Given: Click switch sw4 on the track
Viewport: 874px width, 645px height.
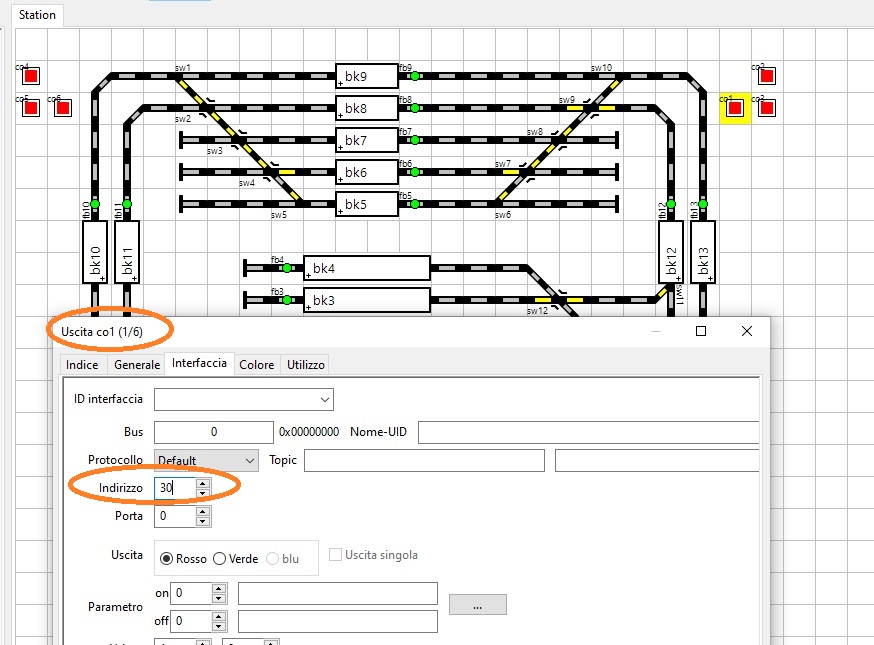Looking at the screenshot, I should [272, 172].
